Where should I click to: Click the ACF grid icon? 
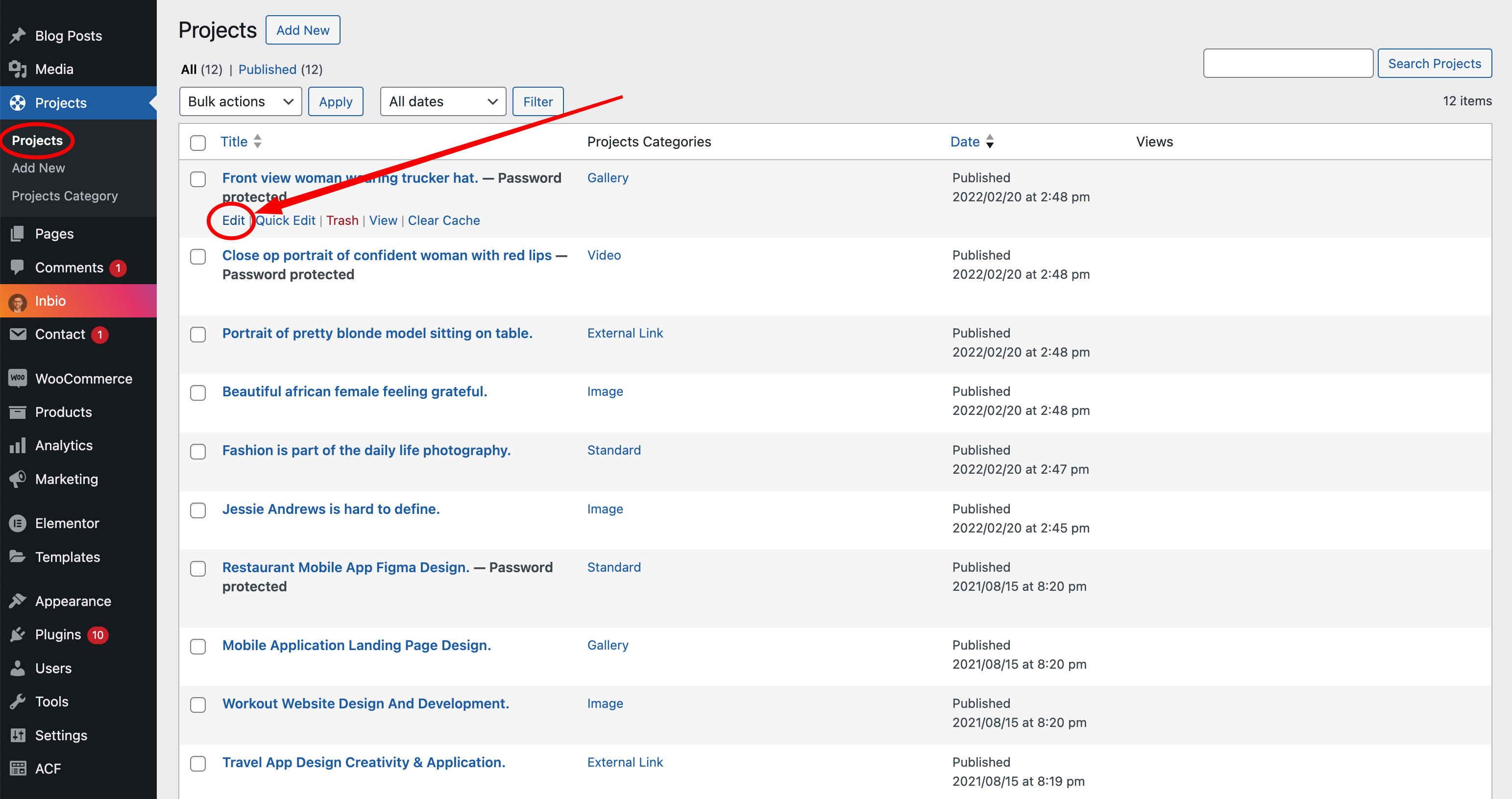pyautogui.click(x=18, y=769)
